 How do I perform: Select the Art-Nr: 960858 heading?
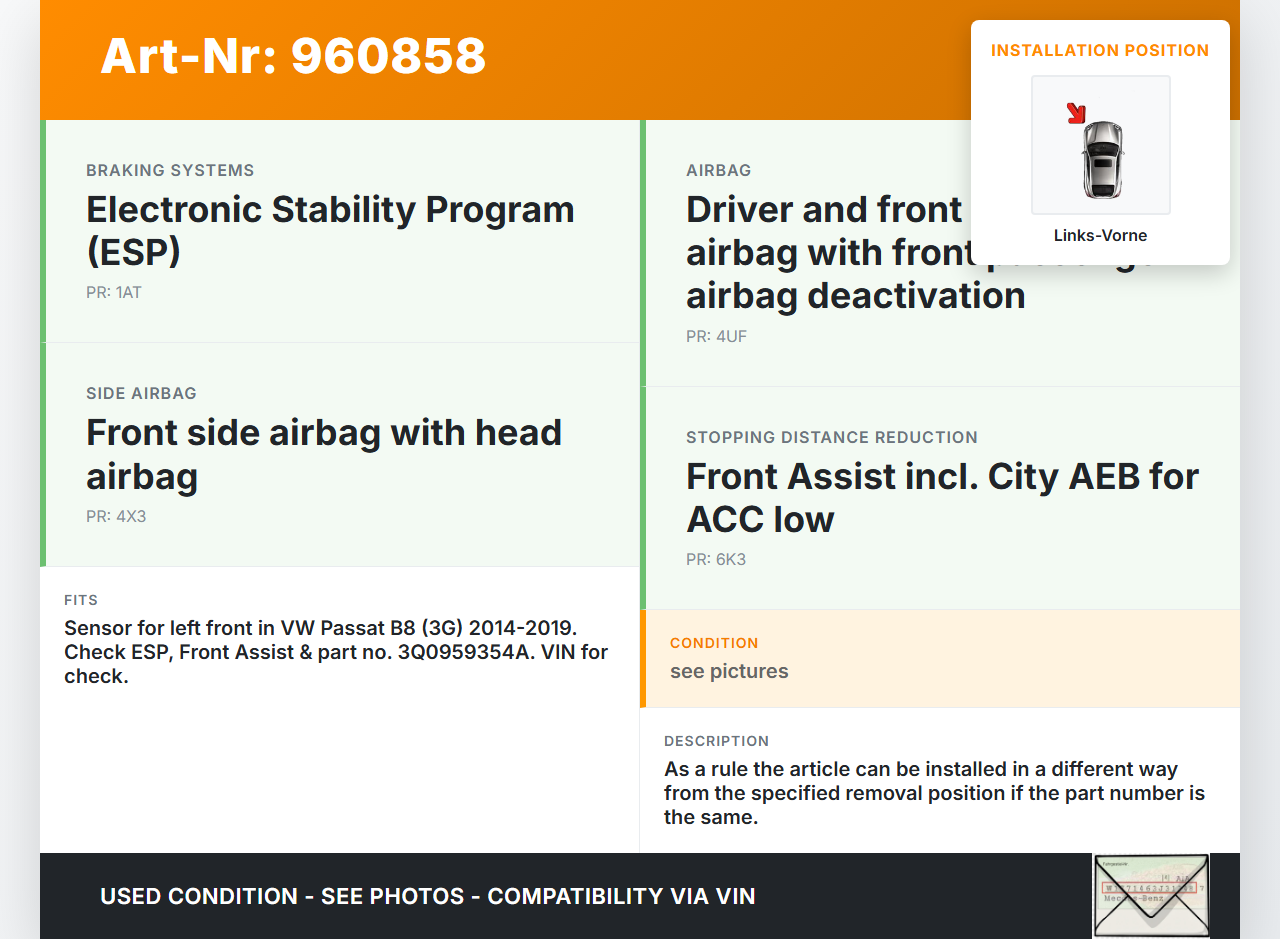(x=293, y=56)
